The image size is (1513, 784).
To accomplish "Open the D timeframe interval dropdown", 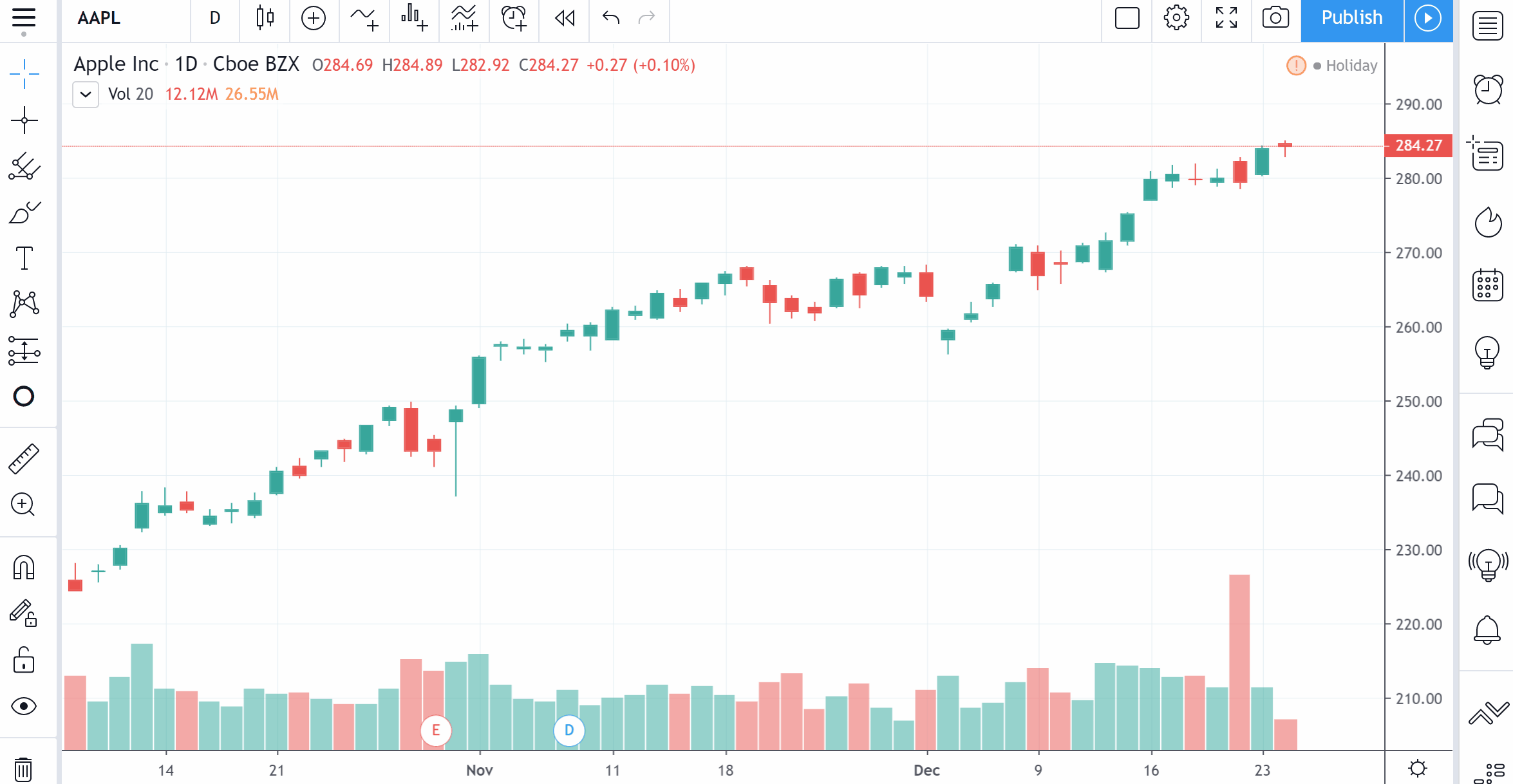I will pyautogui.click(x=215, y=18).
